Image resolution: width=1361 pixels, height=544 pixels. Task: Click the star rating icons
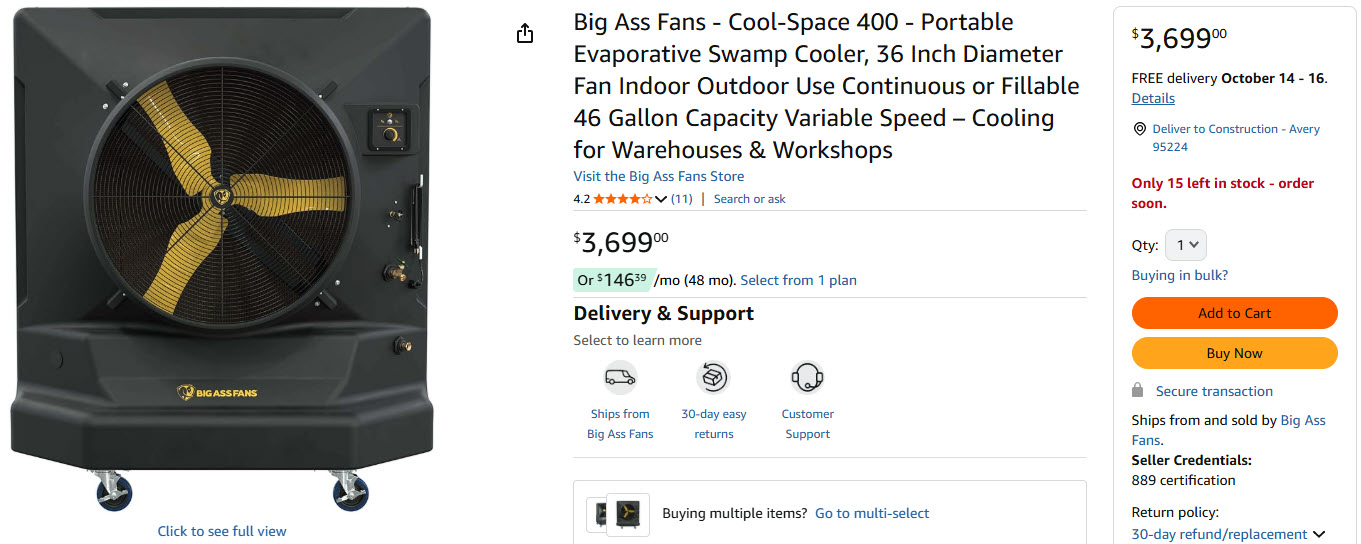point(622,199)
